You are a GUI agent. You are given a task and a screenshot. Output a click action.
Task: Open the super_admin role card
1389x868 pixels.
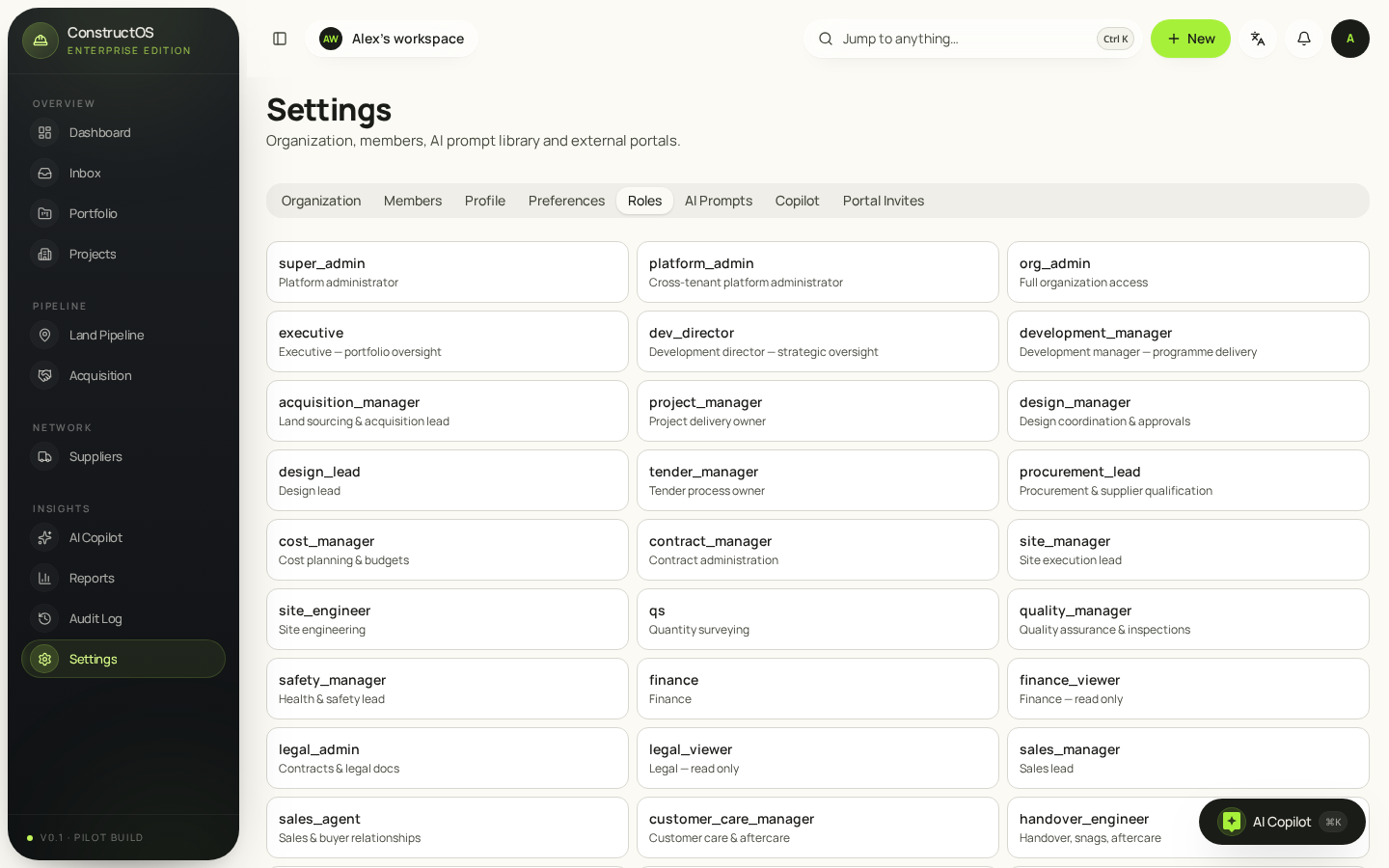tap(448, 272)
